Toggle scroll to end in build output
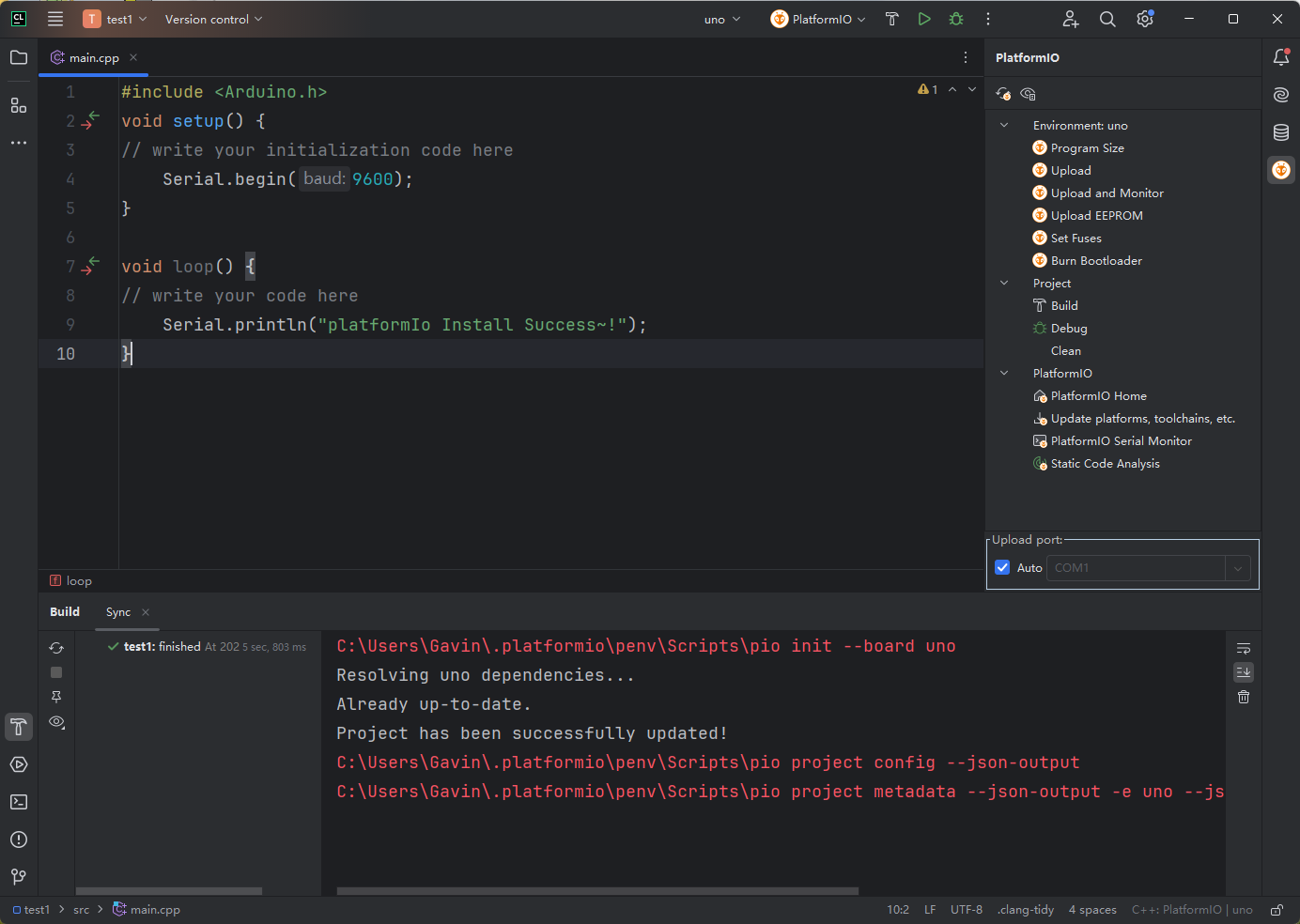This screenshot has width=1300, height=924. pyautogui.click(x=1244, y=672)
